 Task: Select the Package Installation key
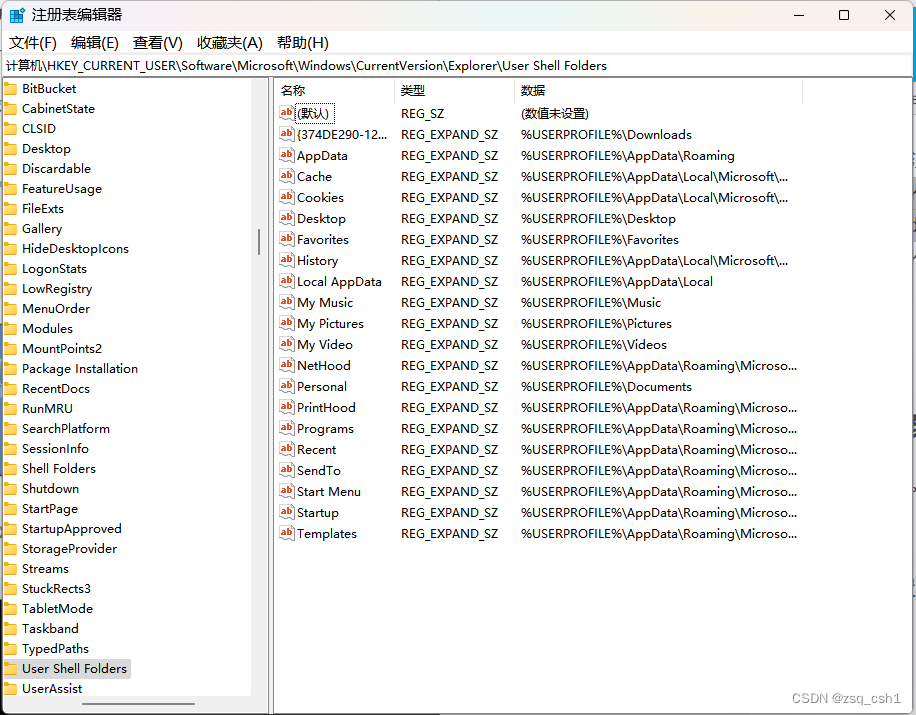(x=80, y=369)
